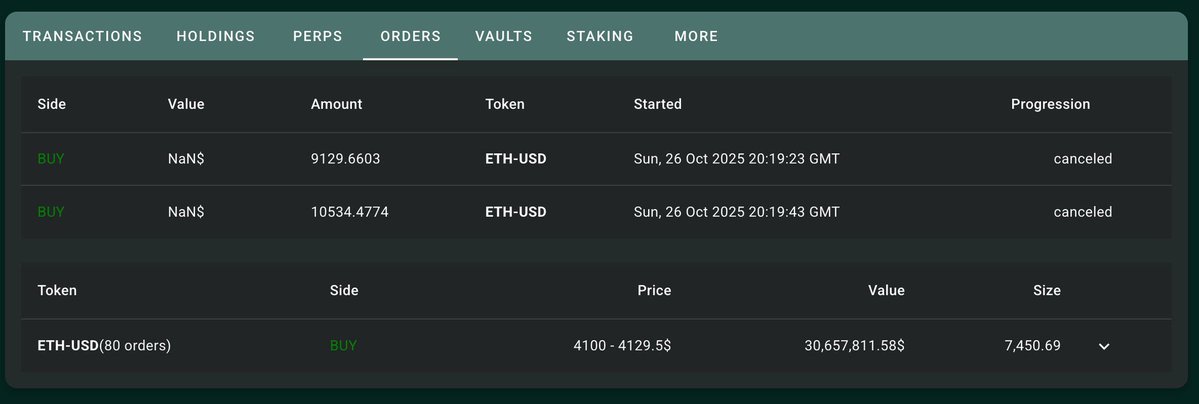
Task: Click the Amount column header
Action: pos(336,104)
